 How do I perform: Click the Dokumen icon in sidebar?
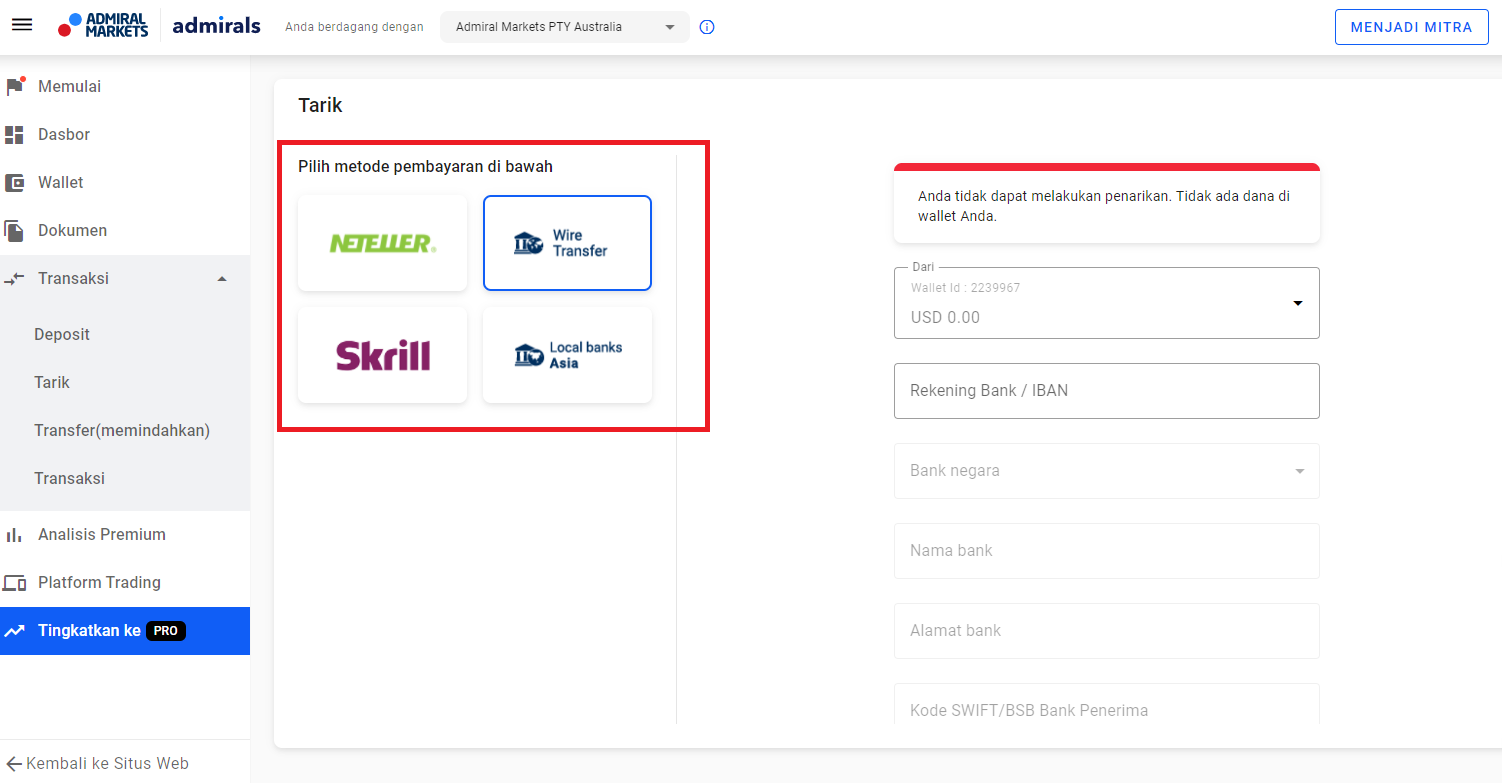pyautogui.click(x=14, y=231)
